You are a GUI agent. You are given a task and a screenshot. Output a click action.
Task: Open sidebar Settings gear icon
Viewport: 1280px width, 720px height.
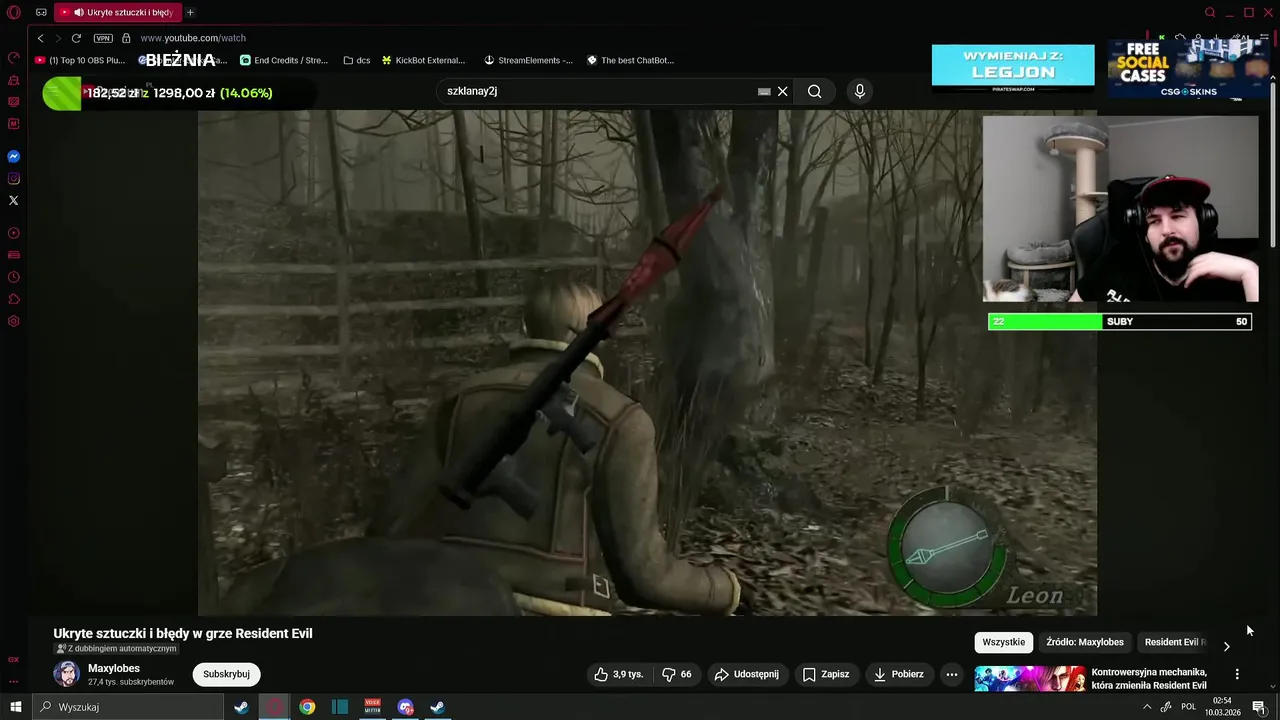[x=13, y=321]
